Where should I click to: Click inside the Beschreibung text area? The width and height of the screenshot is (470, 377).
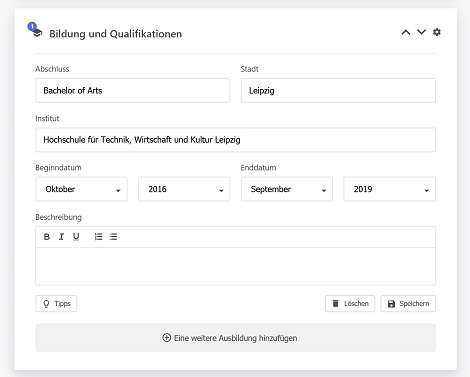(x=235, y=266)
